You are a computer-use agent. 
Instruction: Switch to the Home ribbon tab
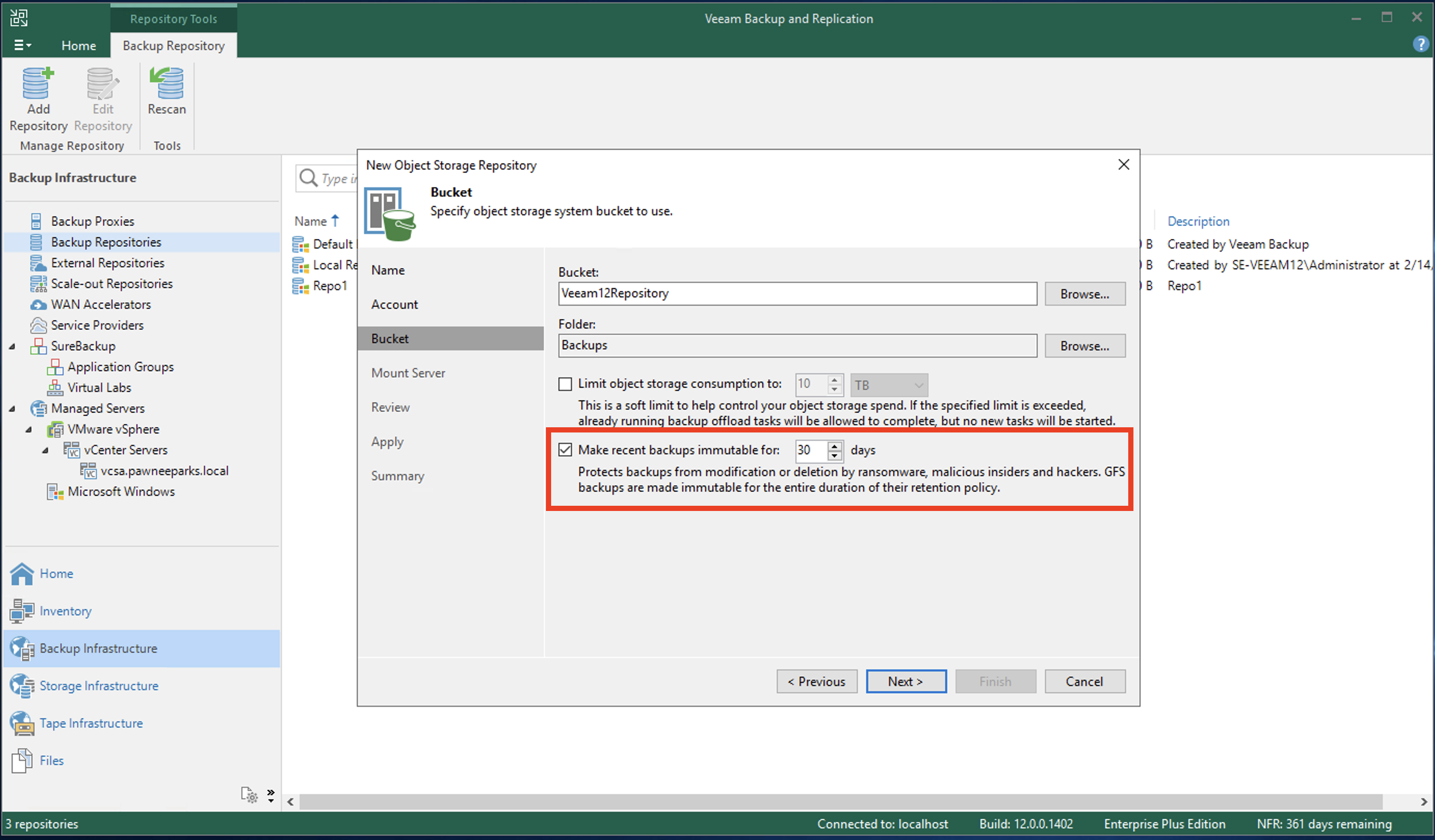point(79,45)
